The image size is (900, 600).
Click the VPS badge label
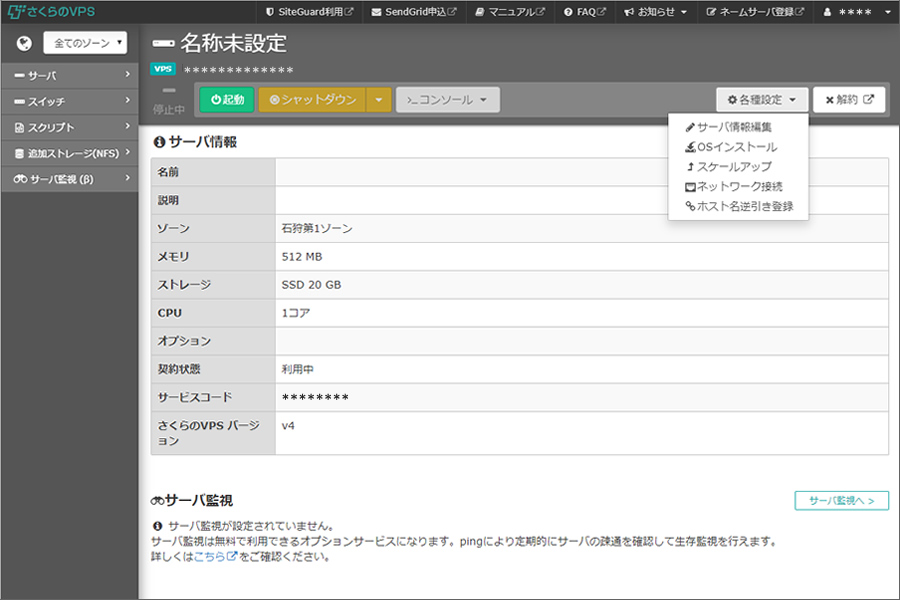[163, 69]
